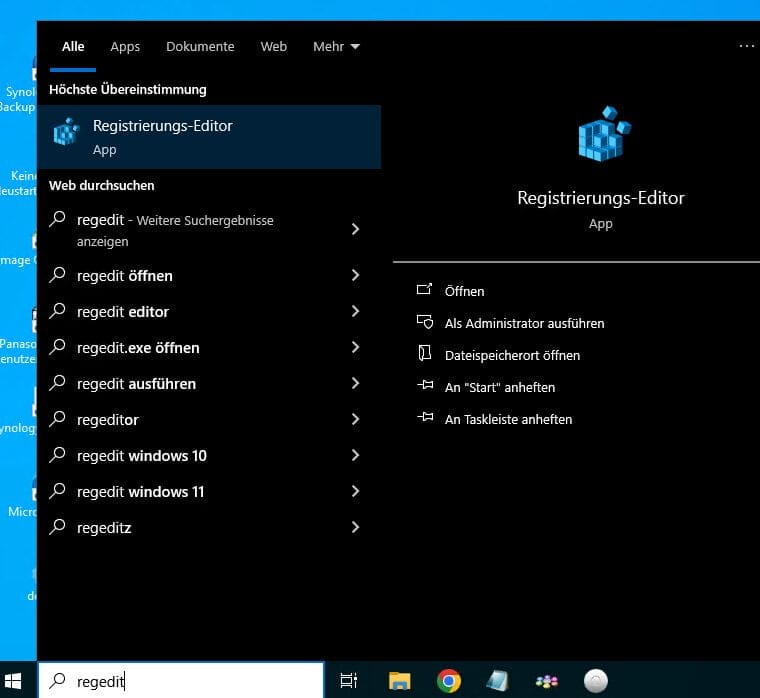Switch to the Dokumente tab
Viewport: 760px width, 698px height.
pyautogui.click(x=200, y=46)
